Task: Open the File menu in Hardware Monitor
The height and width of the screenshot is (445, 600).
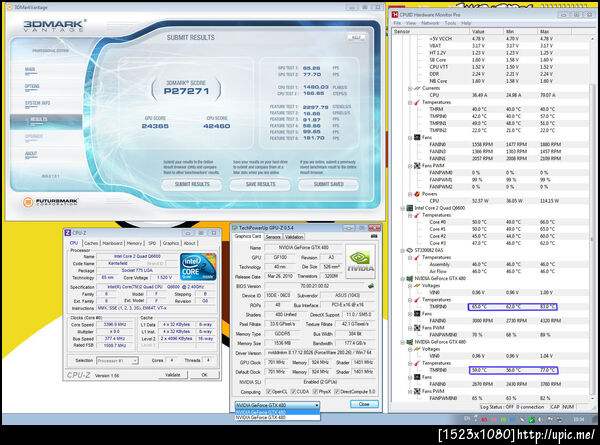Action: coord(397,23)
